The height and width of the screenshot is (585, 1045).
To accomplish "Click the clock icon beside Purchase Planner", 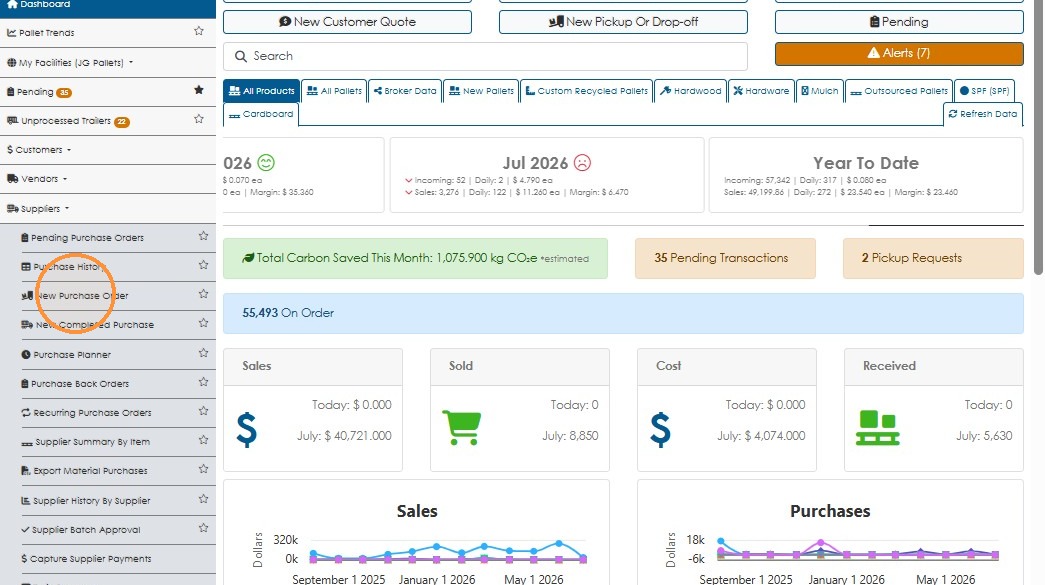I will pos(26,354).
